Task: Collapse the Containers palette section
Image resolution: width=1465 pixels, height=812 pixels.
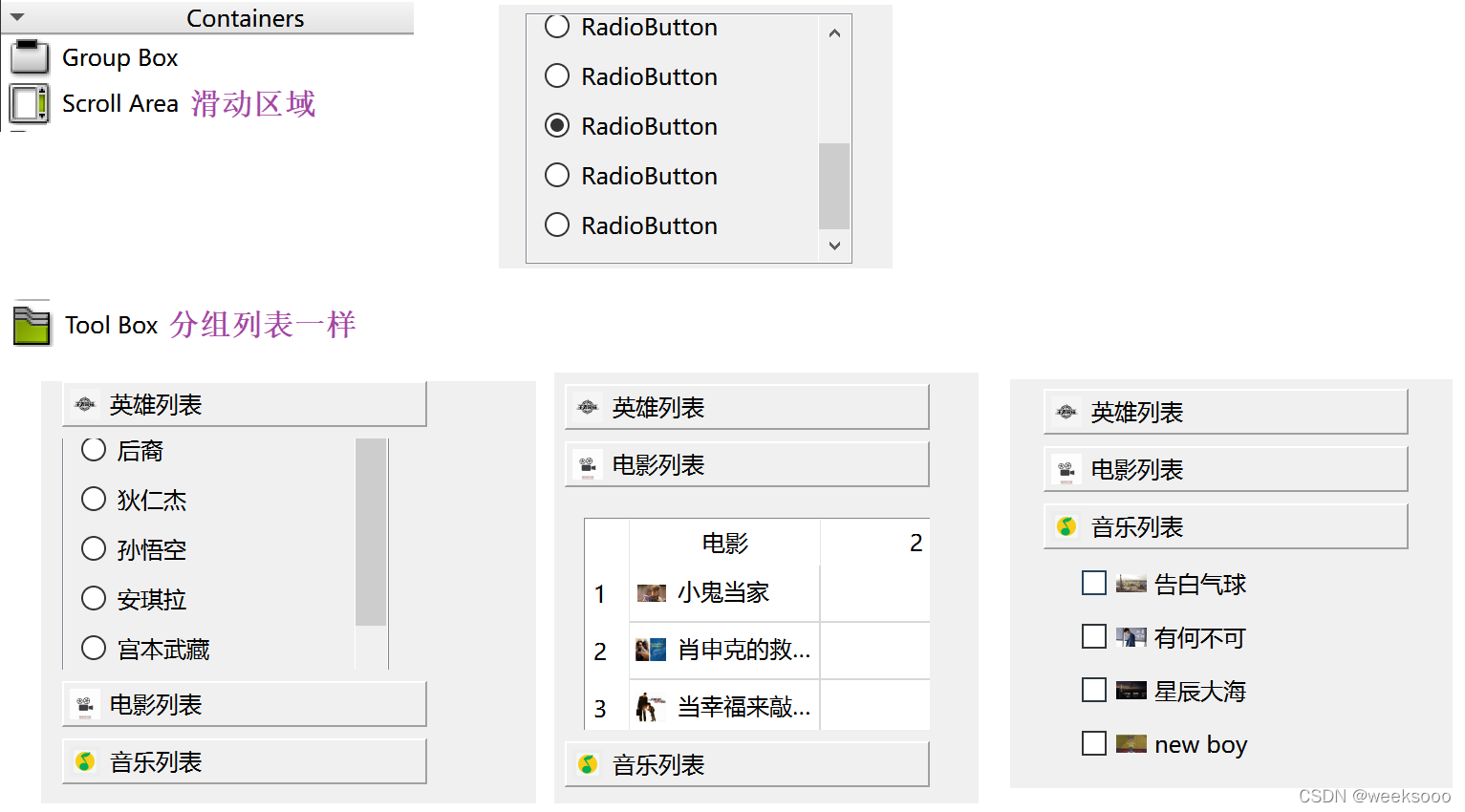Action: pyautogui.click(x=19, y=17)
